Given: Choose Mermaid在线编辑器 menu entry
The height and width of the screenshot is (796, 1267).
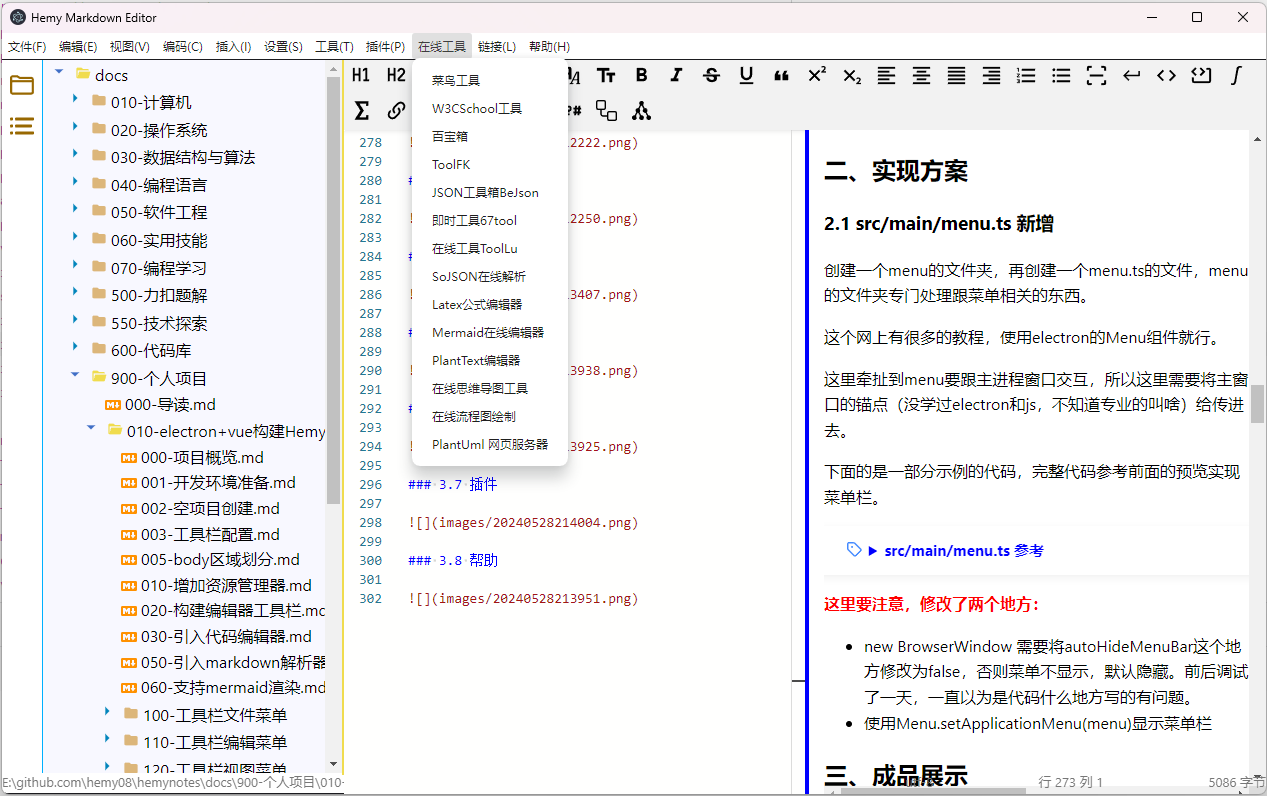Looking at the screenshot, I should 488,332.
